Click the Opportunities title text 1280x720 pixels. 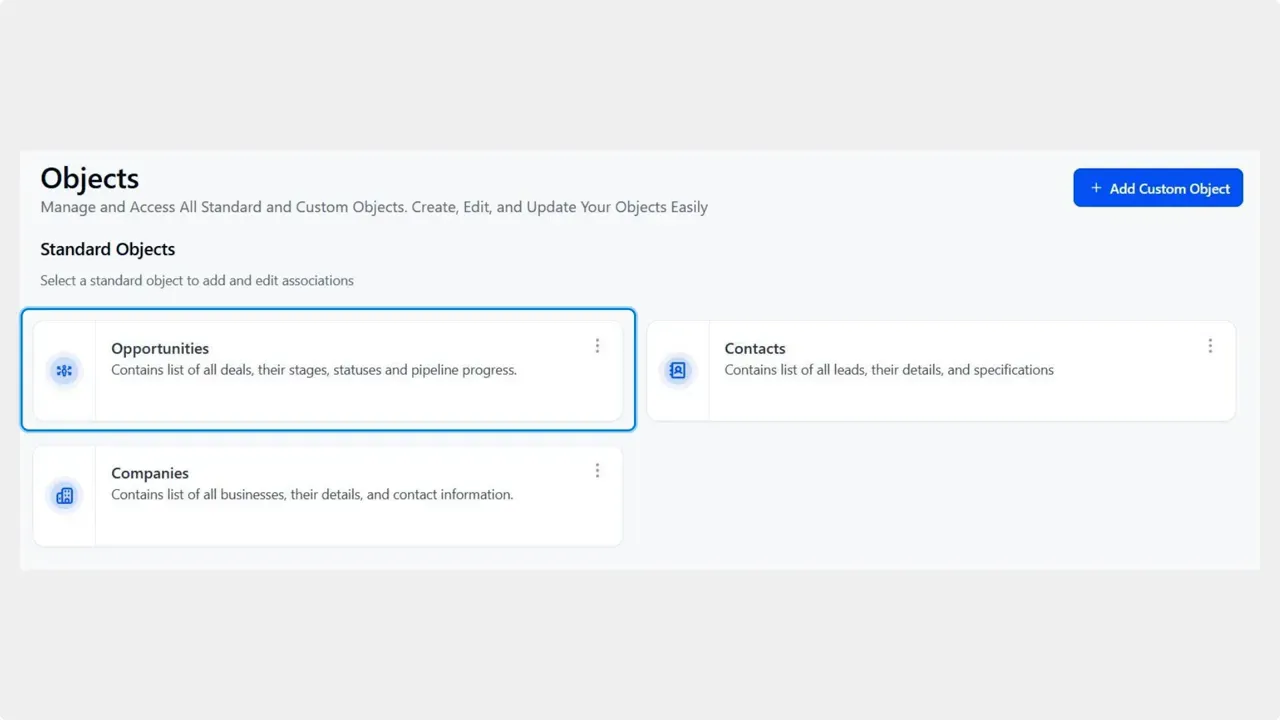tap(159, 348)
